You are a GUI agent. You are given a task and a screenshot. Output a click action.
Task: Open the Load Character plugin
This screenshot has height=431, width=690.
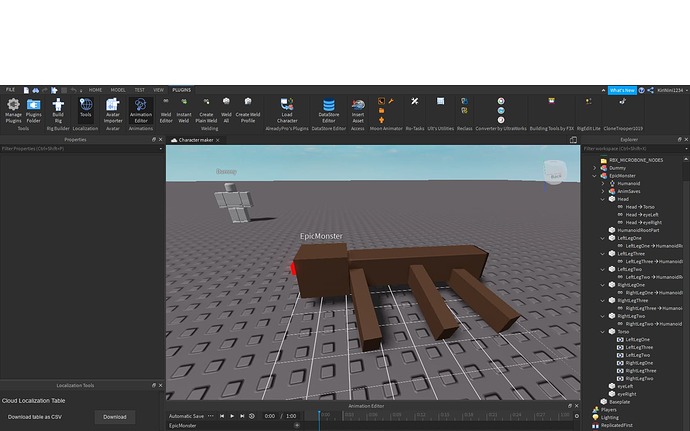pos(287,110)
